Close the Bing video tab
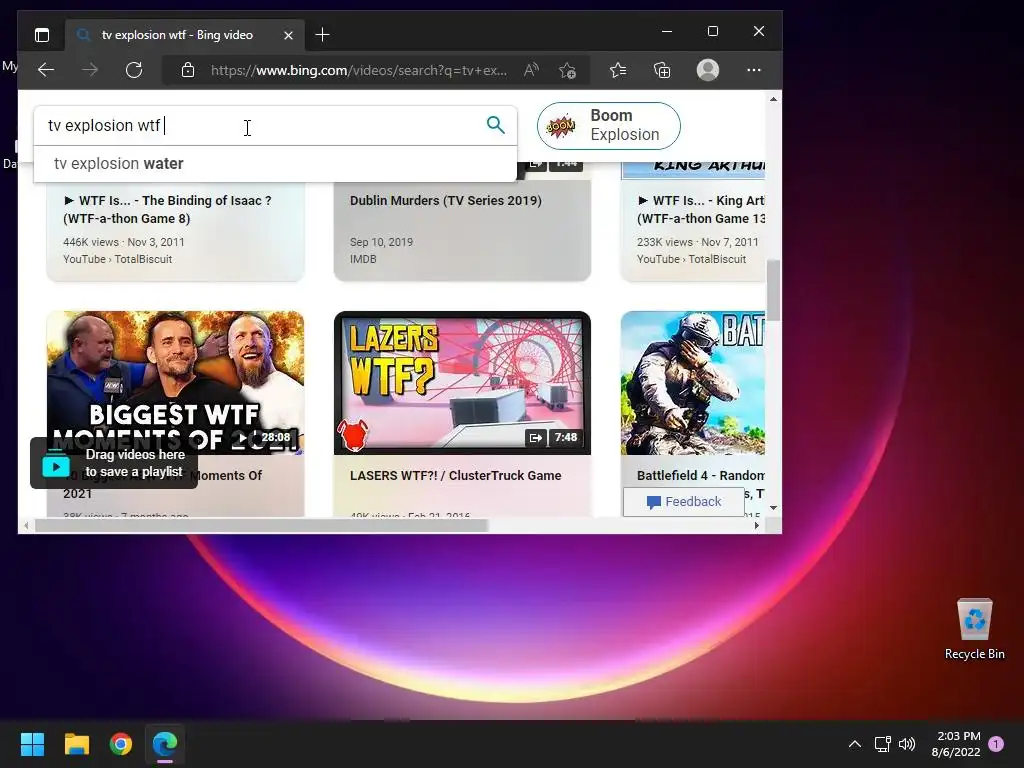1024x768 pixels. point(288,35)
